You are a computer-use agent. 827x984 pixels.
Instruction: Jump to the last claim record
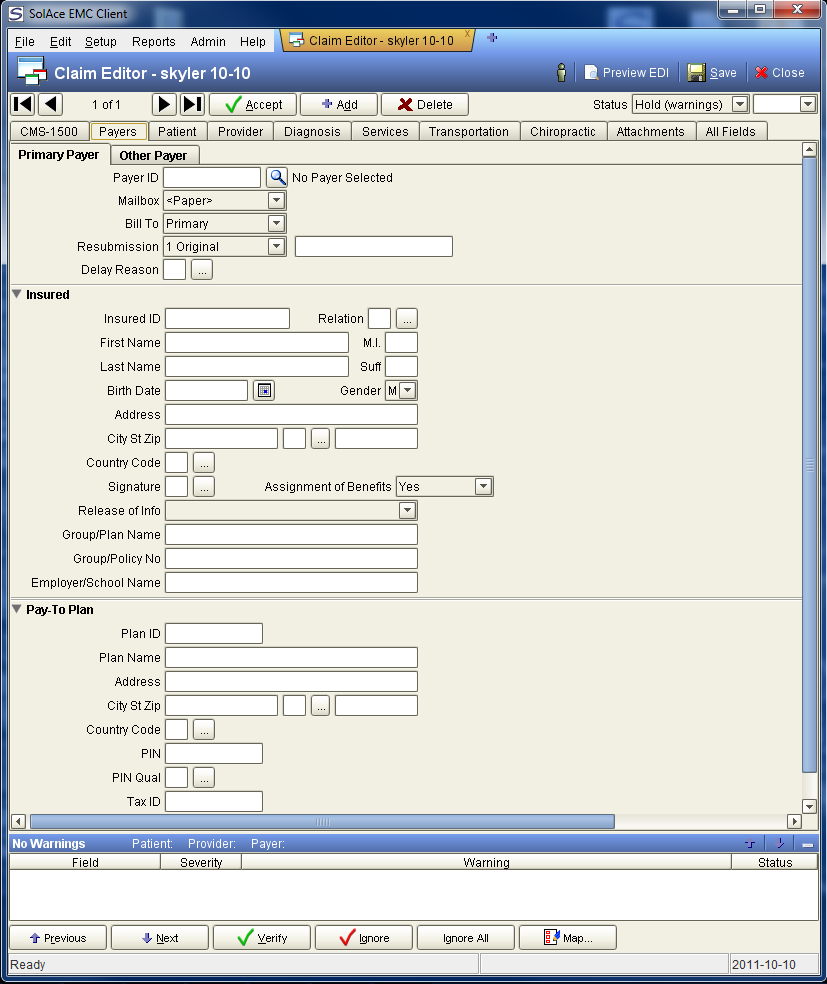pos(193,104)
